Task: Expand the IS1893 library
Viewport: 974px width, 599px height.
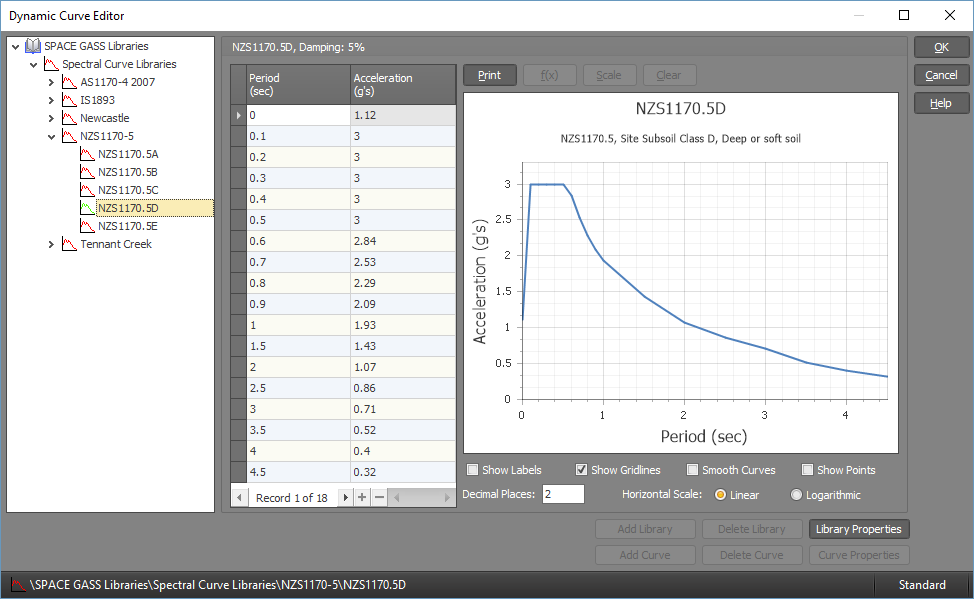Action: (52, 100)
